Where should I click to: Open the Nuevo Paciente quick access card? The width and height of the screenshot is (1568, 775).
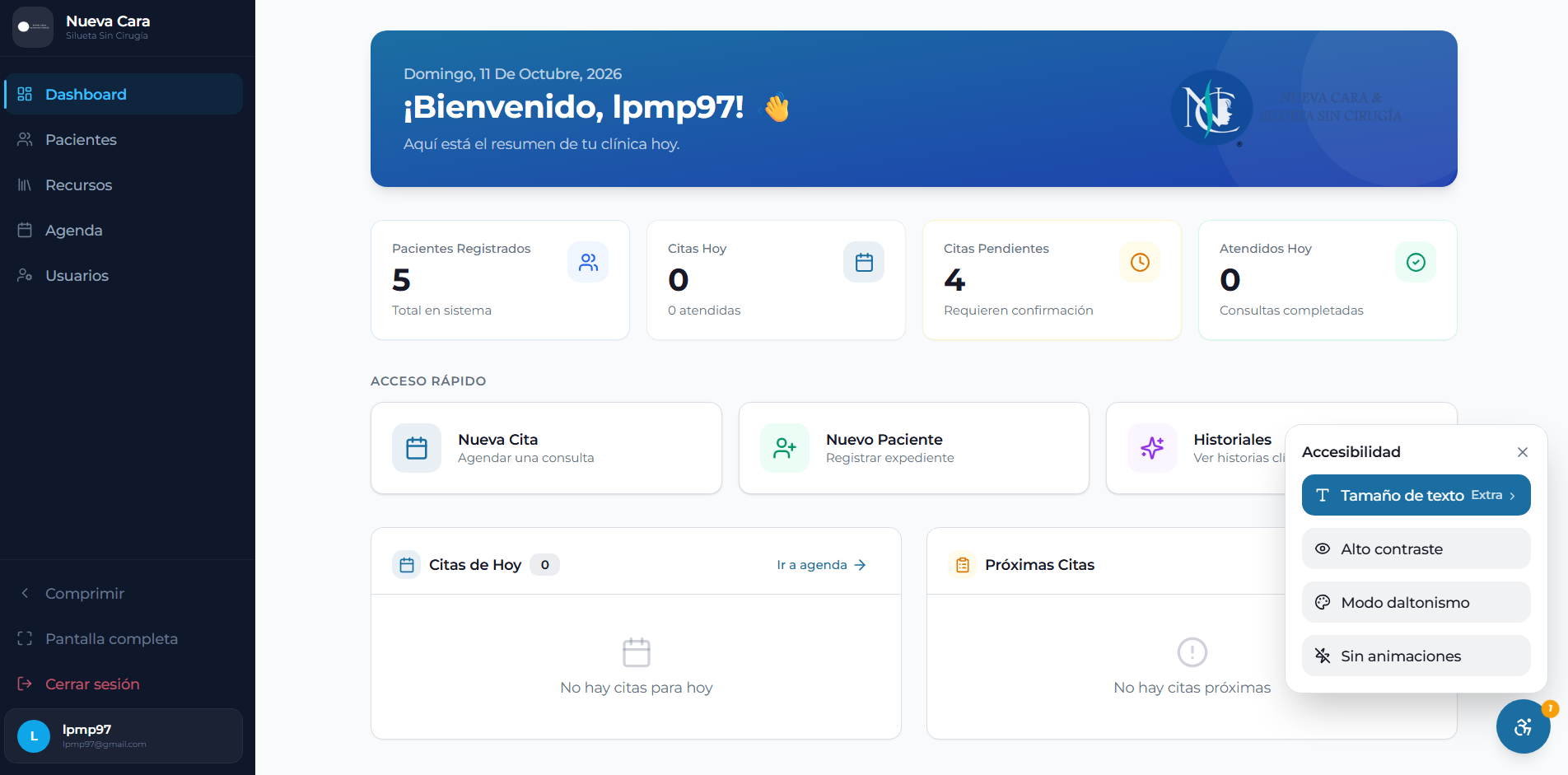(914, 448)
